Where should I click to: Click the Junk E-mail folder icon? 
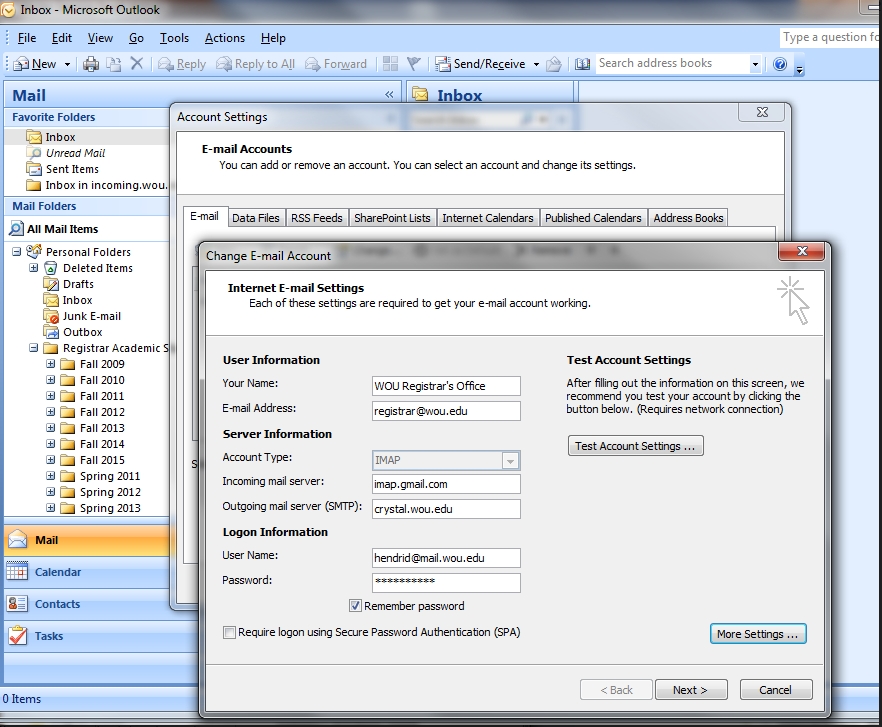pyautogui.click(x=51, y=316)
